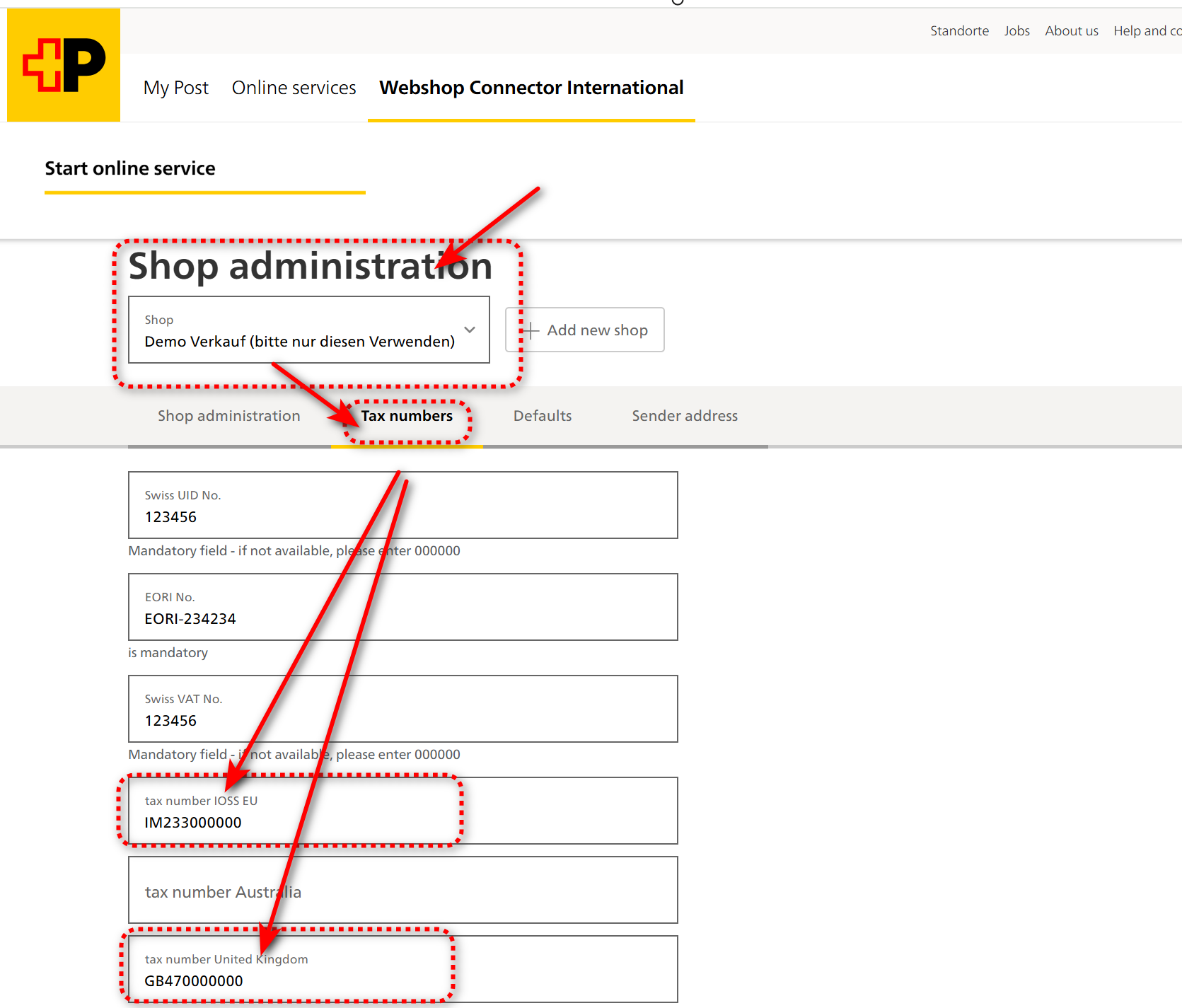Select Webshop Connector International menu item

coord(531,88)
